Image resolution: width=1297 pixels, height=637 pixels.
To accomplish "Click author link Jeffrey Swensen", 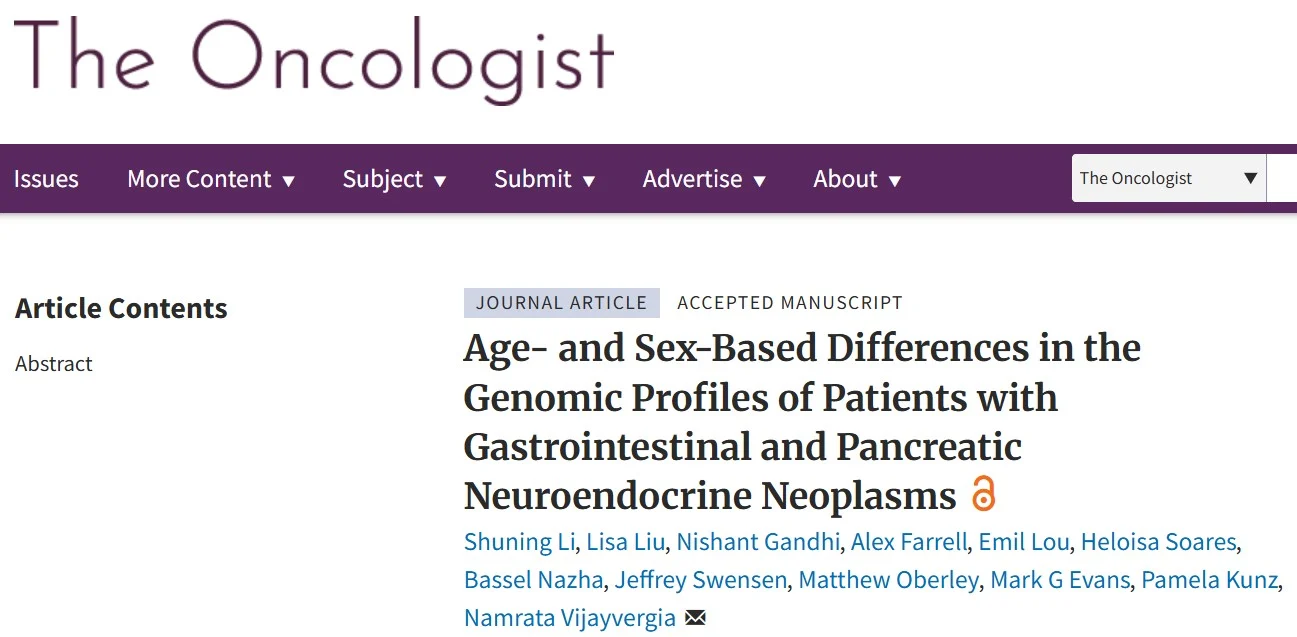I will (x=700, y=580).
